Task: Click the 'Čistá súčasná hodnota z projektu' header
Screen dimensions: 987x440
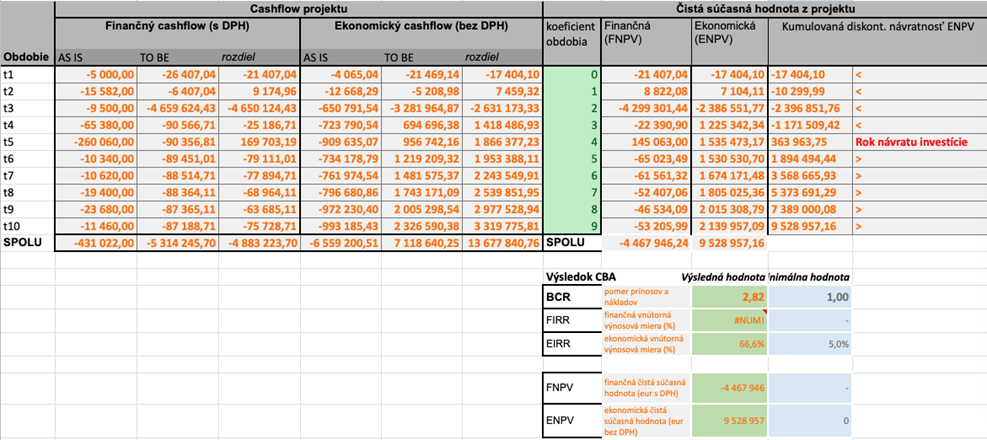Action: click(x=765, y=8)
